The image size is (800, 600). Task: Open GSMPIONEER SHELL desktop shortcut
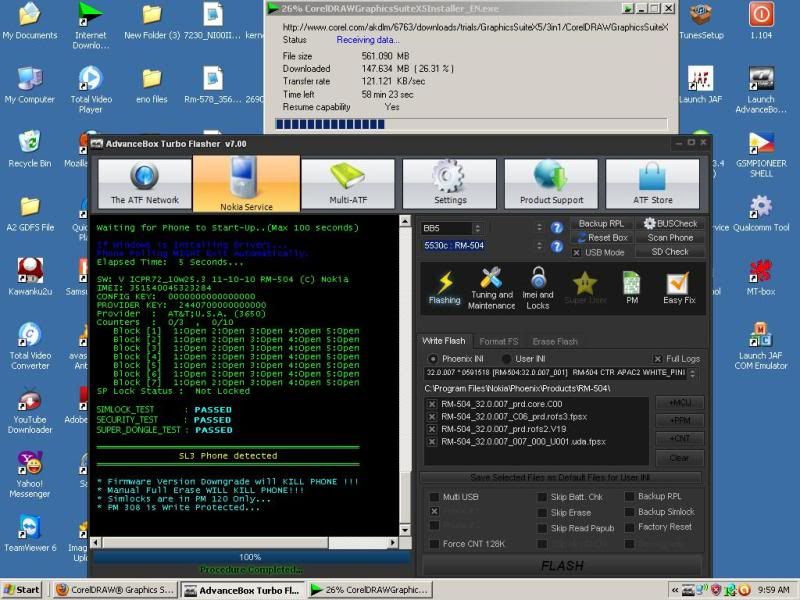pyautogui.click(x=761, y=154)
